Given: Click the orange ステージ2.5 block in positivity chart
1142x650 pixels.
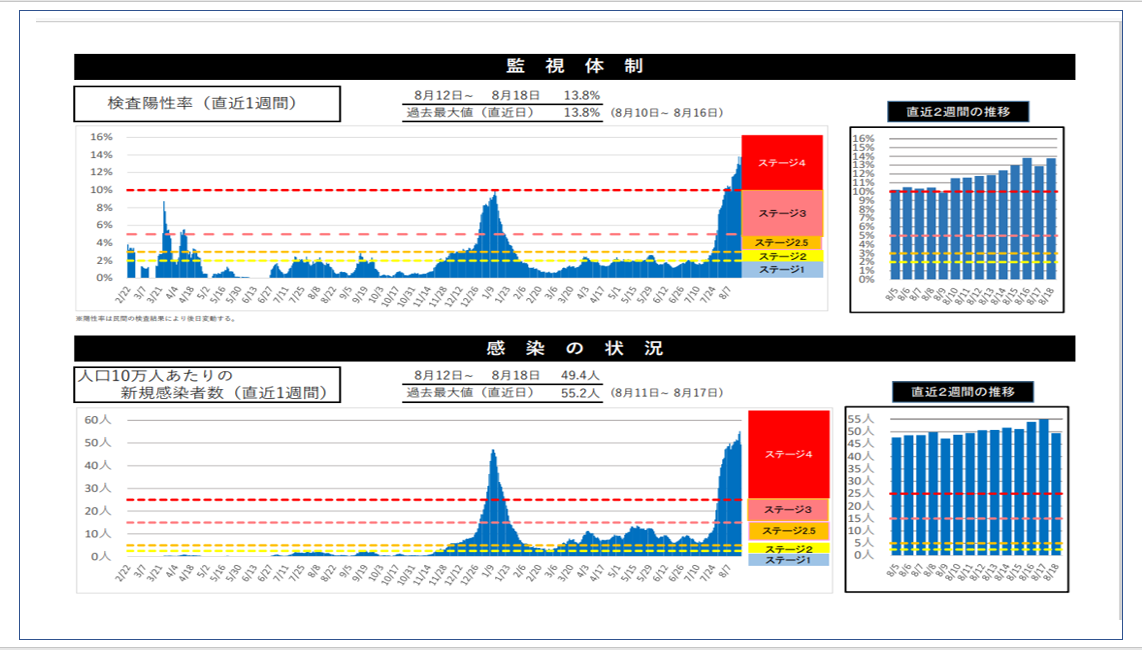Looking at the screenshot, I should pyautogui.click(x=781, y=243).
